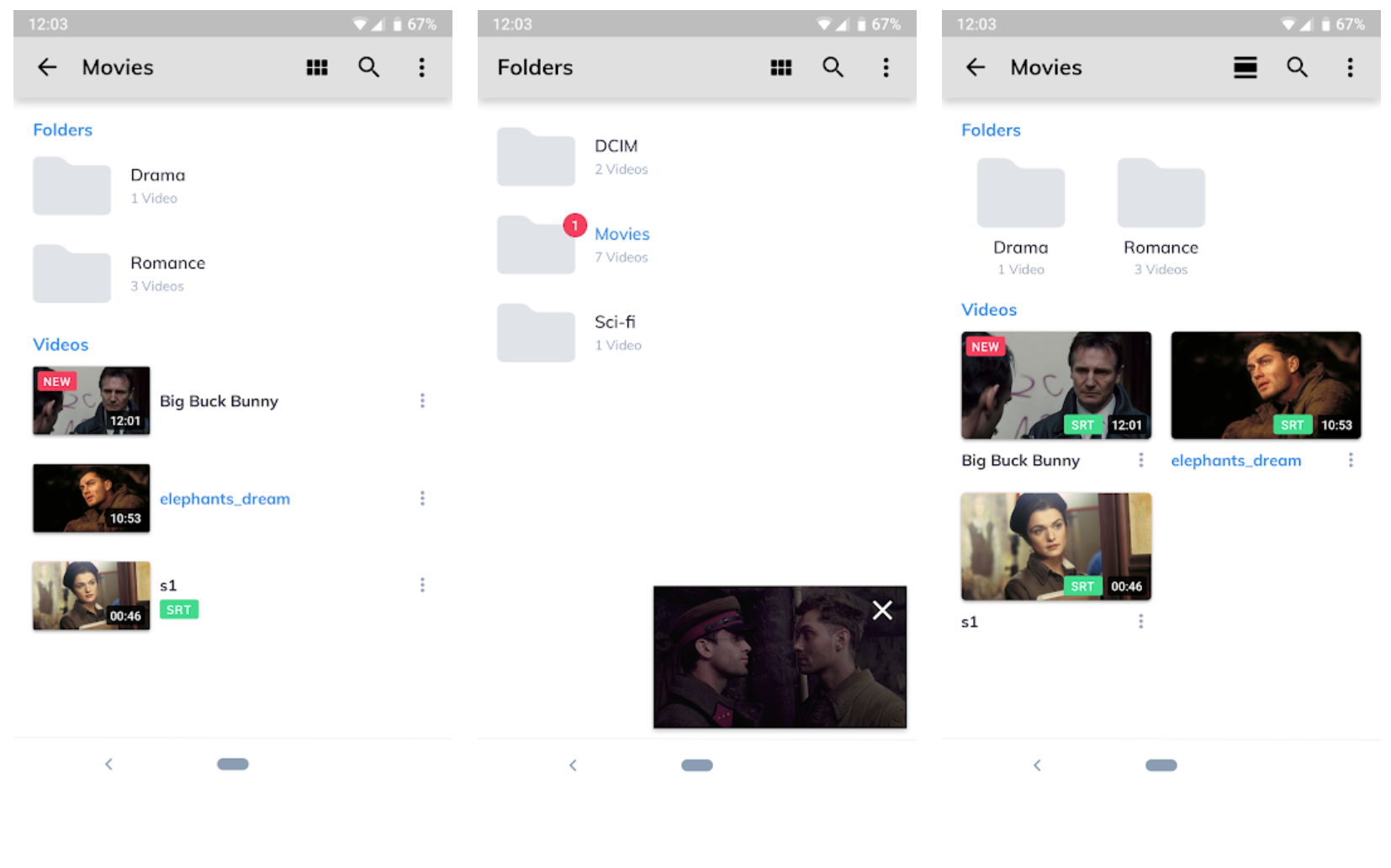Open the Movies folder icon with badge
The height and width of the screenshot is (868, 1391).
536,245
